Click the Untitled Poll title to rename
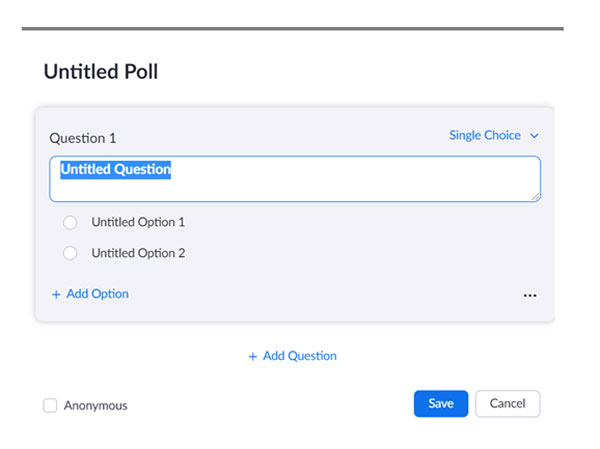This screenshot has width=600, height=449. [x=101, y=72]
